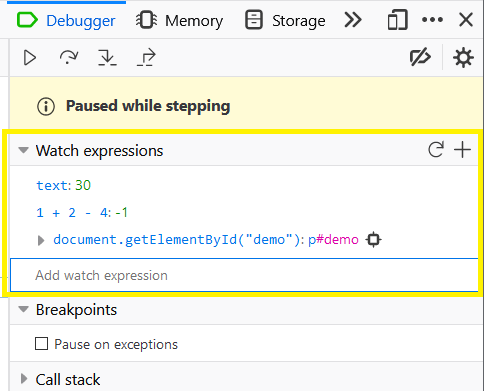Click the Deactivate breakpoints icon
Image resolution: width=484 pixels, height=391 pixels.
[420, 57]
